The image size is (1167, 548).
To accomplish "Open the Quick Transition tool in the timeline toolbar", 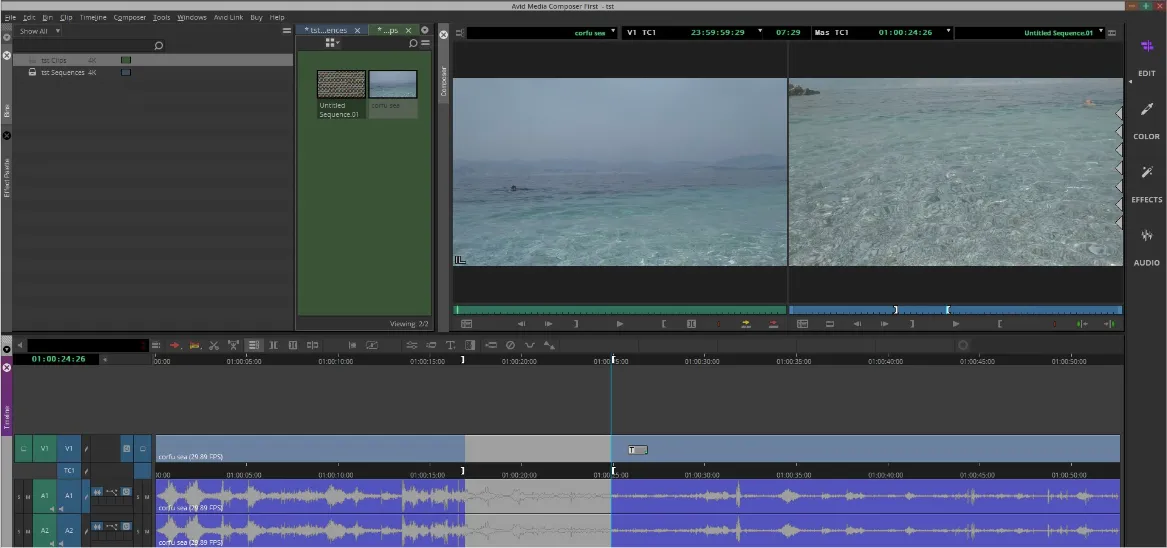I will point(470,345).
